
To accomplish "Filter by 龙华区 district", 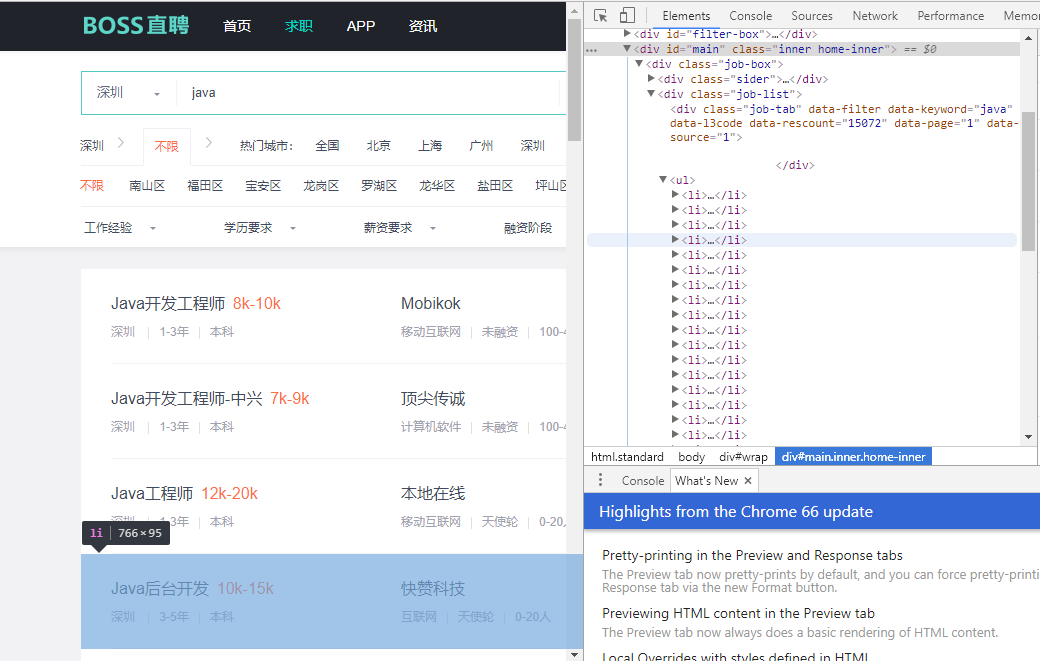I will click(x=436, y=186).
